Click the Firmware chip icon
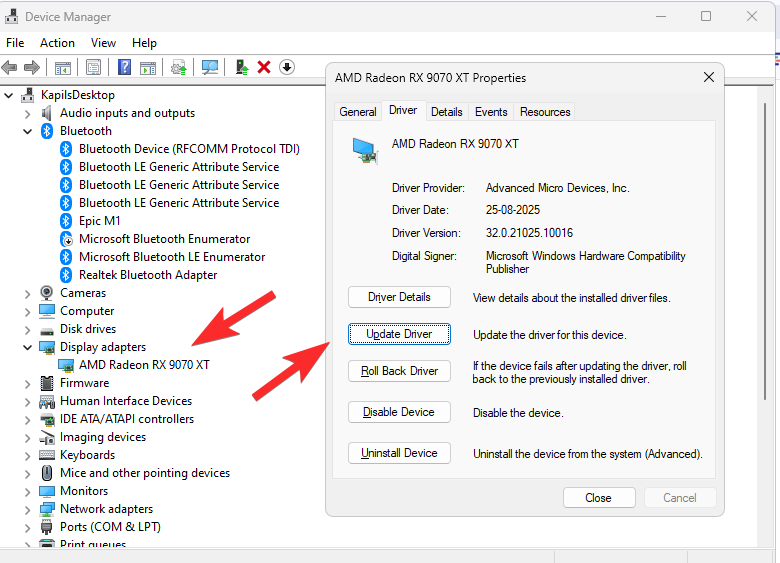780x563 pixels. tap(47, 383)
